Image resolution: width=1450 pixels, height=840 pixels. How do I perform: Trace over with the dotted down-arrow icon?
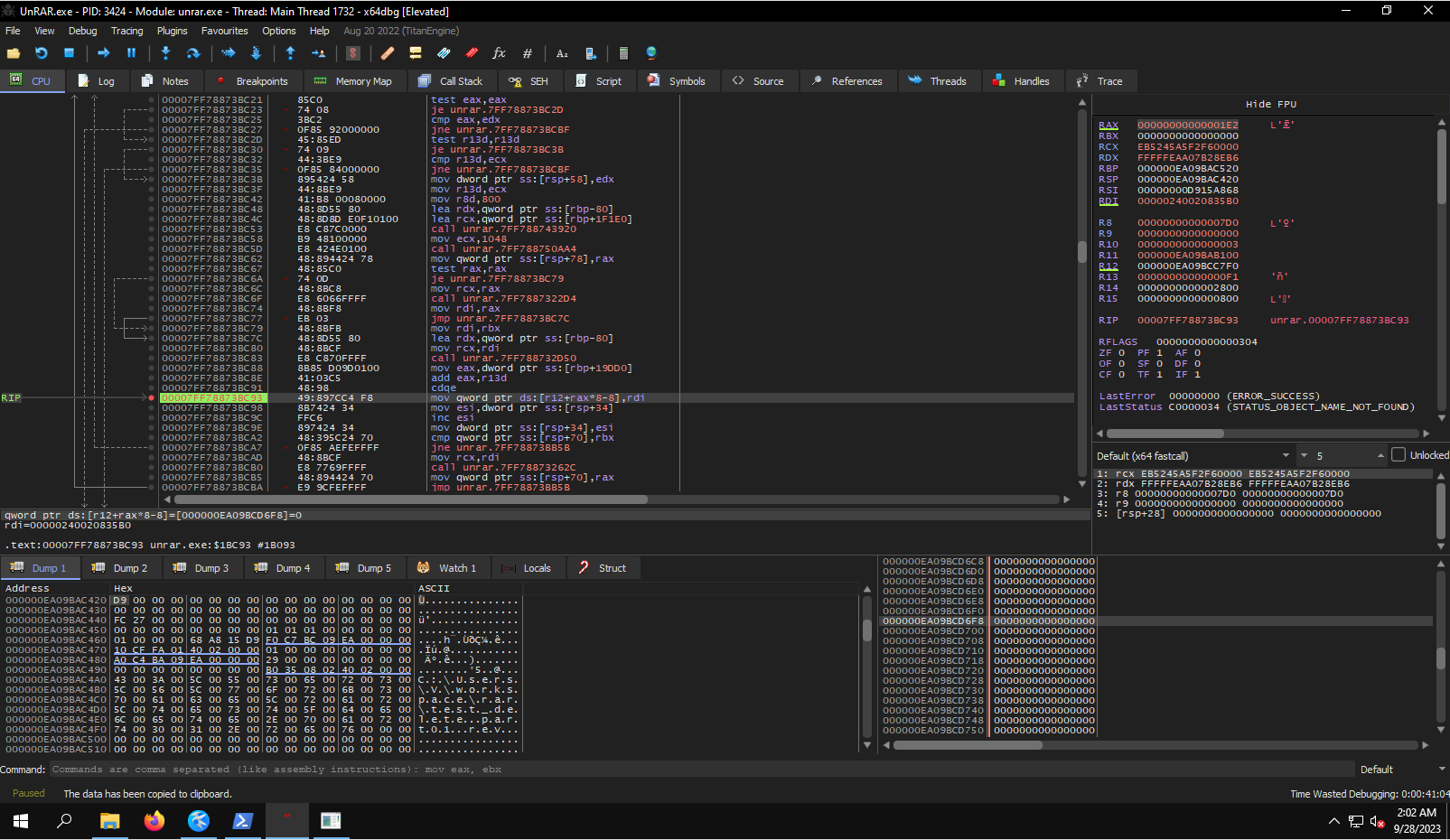click(x=256, y=53)
